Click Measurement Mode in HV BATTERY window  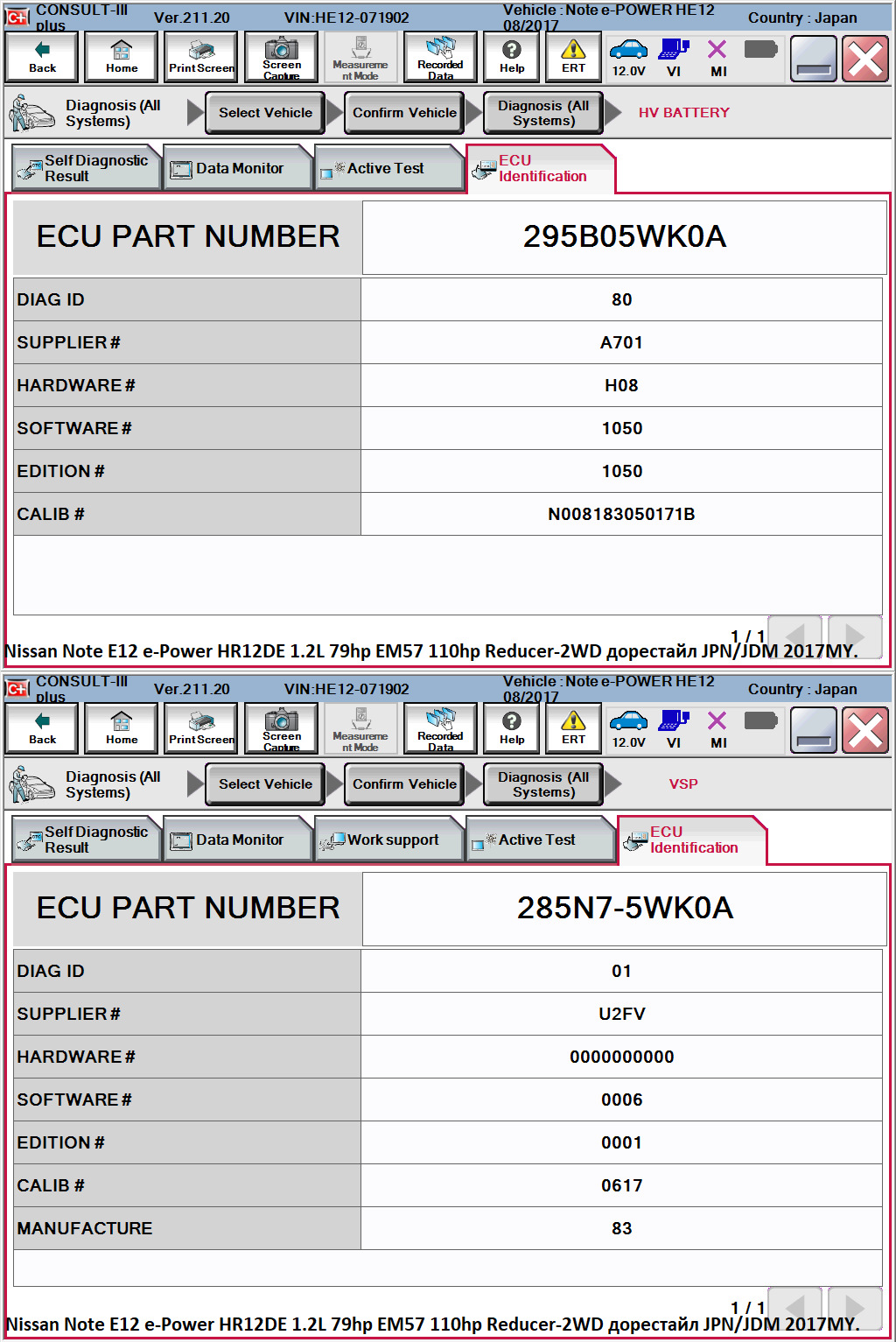coord(360,57)
